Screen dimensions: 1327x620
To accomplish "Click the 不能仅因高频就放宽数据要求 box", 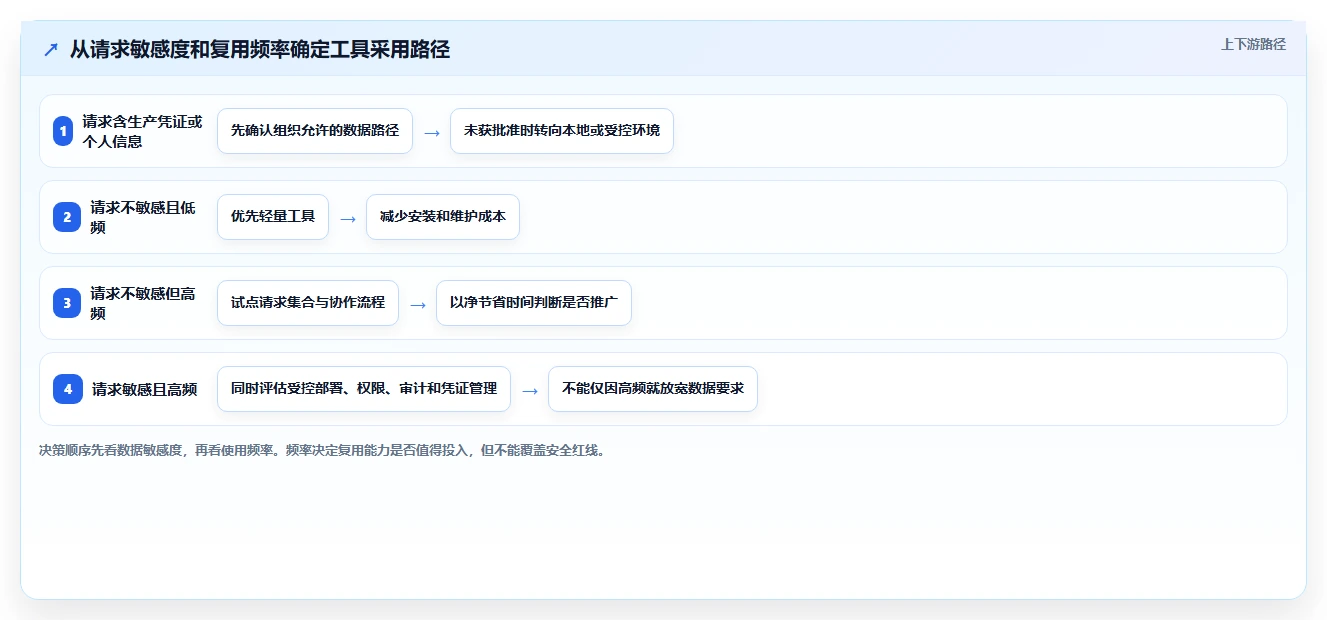I will pyautogui.click(x=653, y=389).
